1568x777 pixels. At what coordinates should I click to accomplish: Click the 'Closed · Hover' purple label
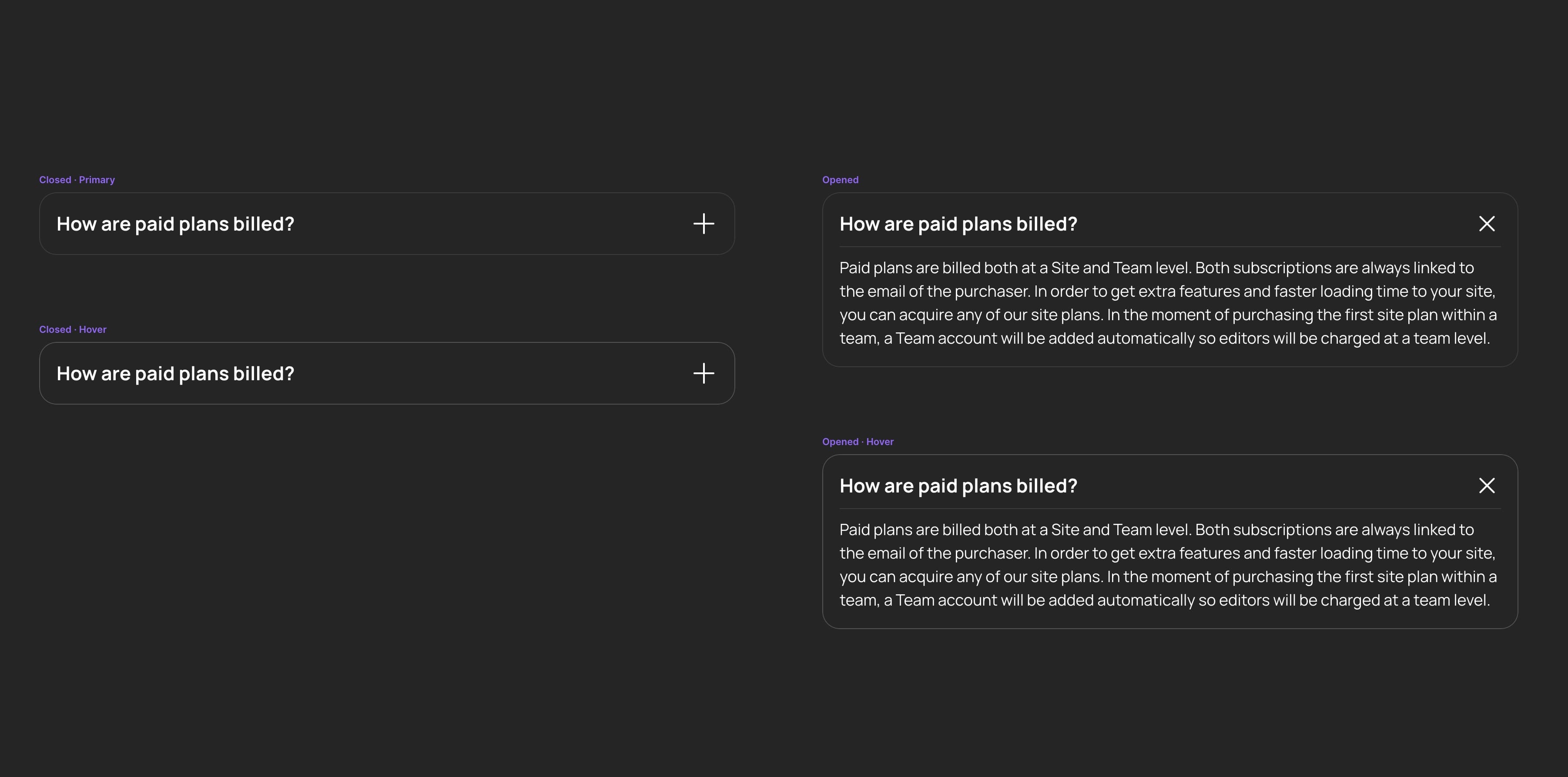(72, 329)
